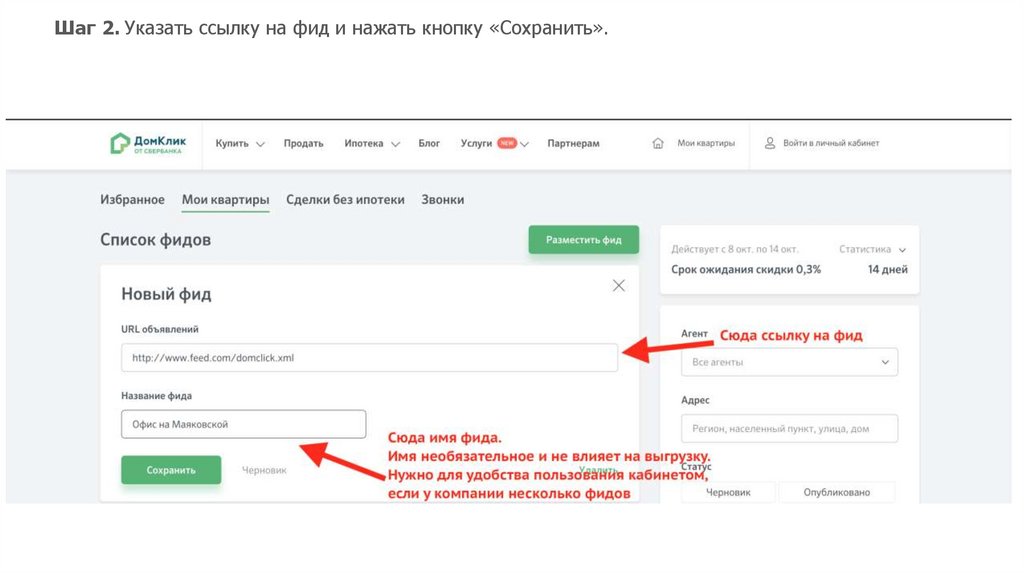Click the user profile icon
1024x574 pixels.
[770, 144]
